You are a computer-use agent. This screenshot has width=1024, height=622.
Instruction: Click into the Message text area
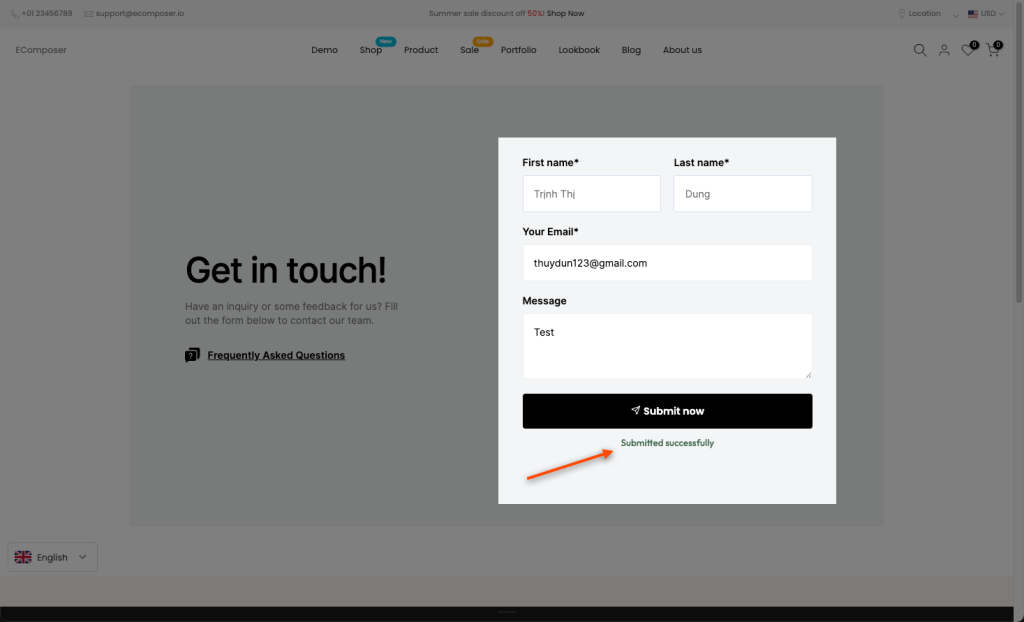click(x=667, y=346)
